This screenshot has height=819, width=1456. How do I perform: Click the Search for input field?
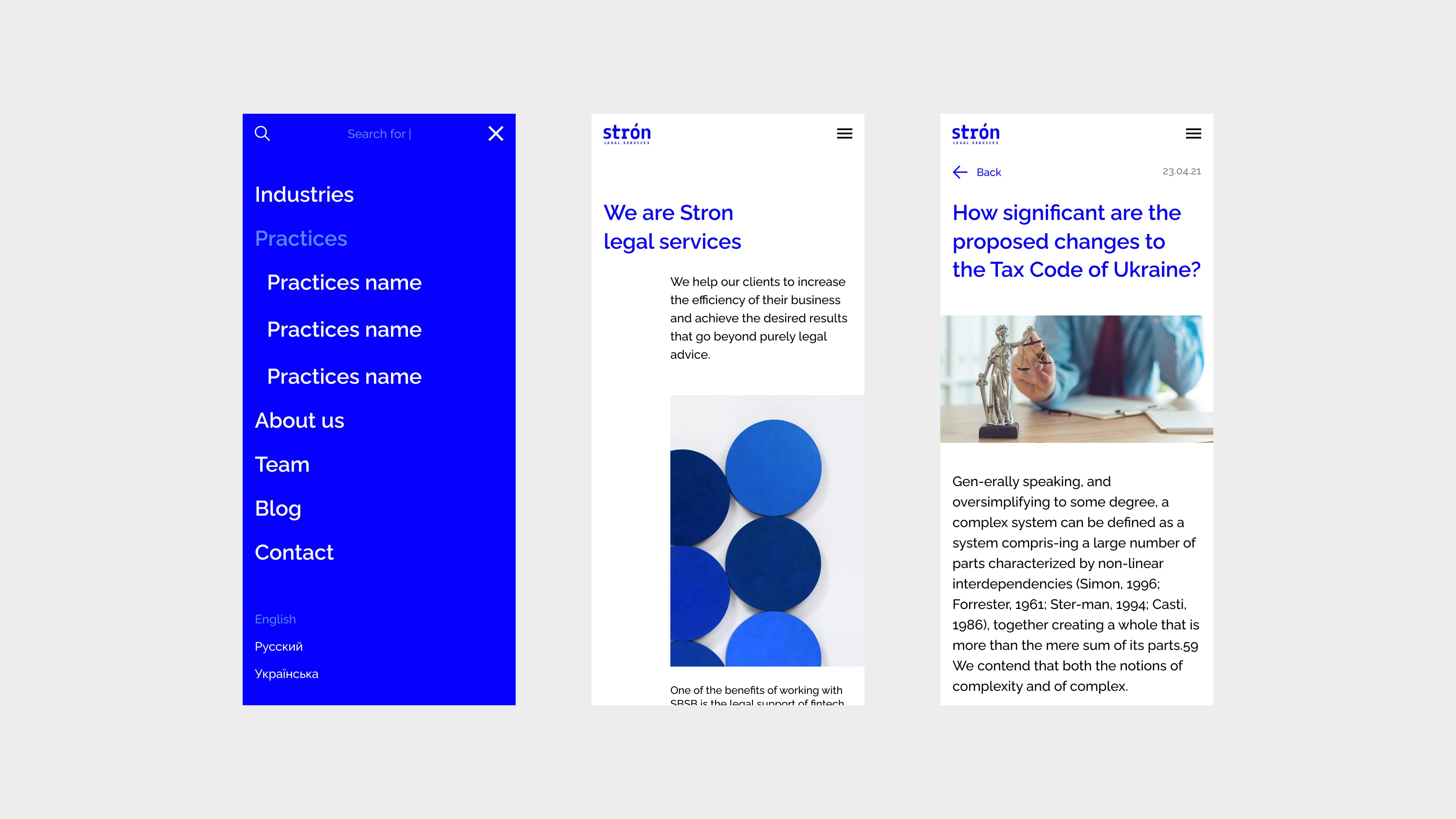[x=379, y=134]
